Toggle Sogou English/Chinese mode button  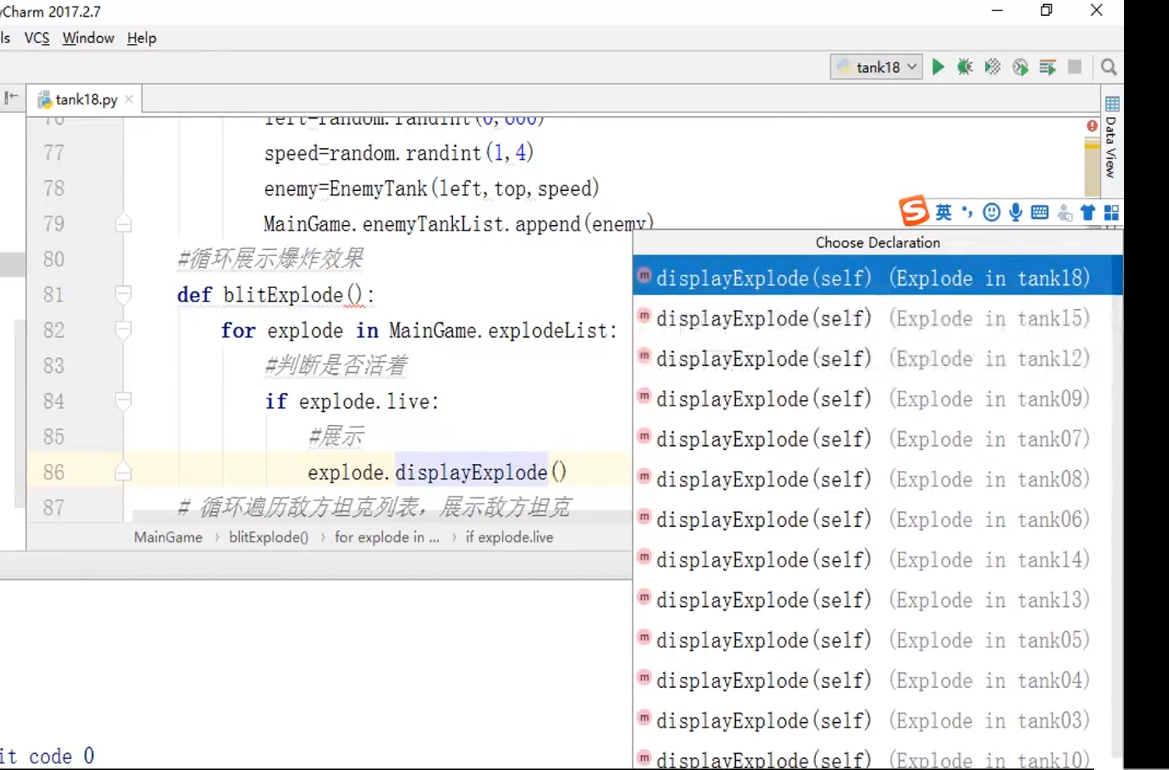pos(943,212)
